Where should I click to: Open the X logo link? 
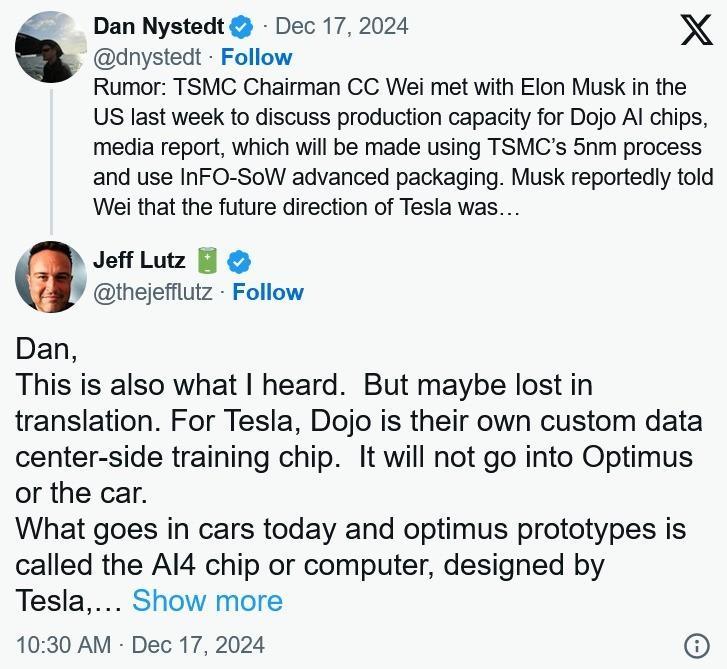[696, 30]
